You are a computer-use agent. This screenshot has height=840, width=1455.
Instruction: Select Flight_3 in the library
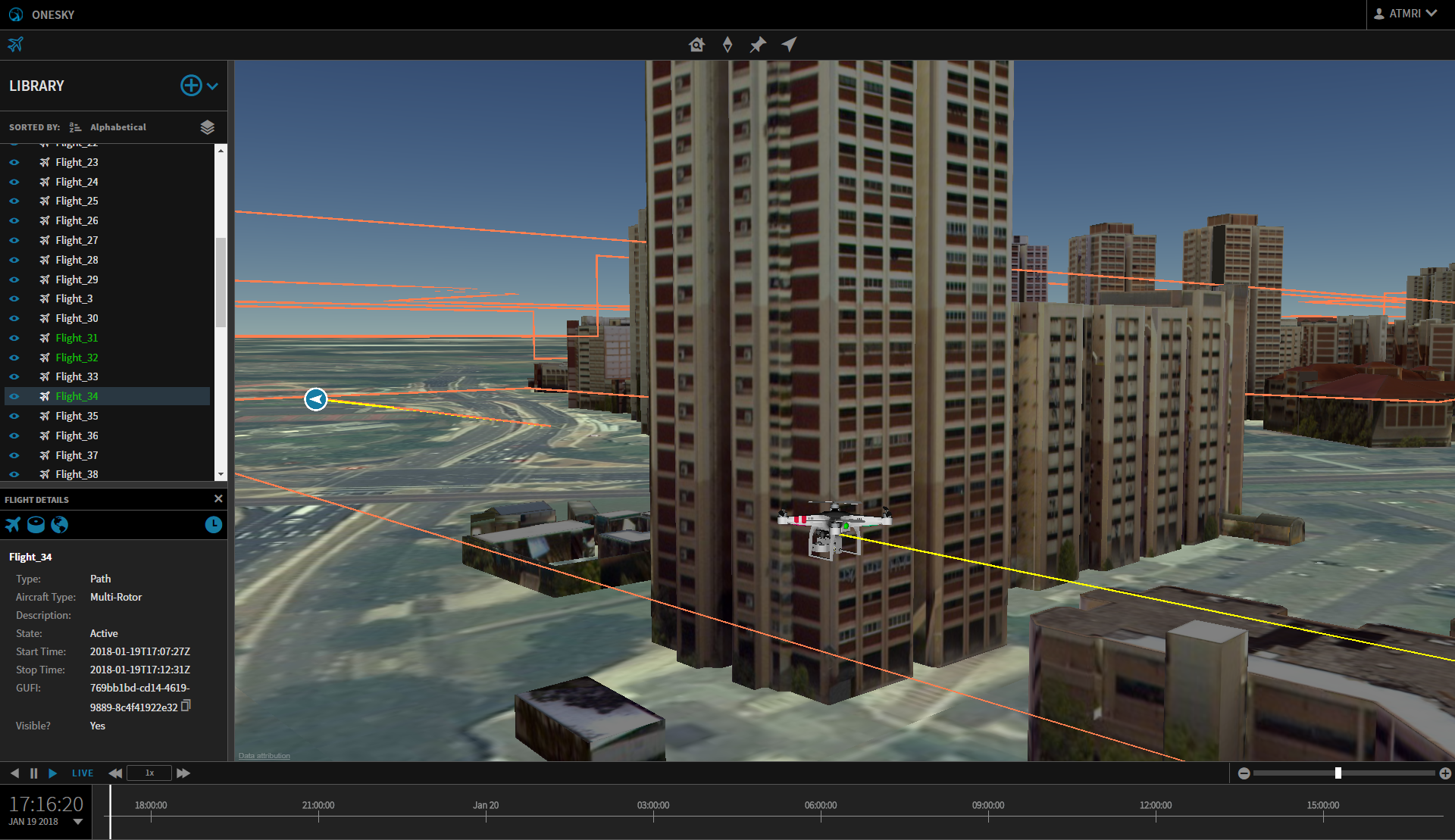click(74, 298)
